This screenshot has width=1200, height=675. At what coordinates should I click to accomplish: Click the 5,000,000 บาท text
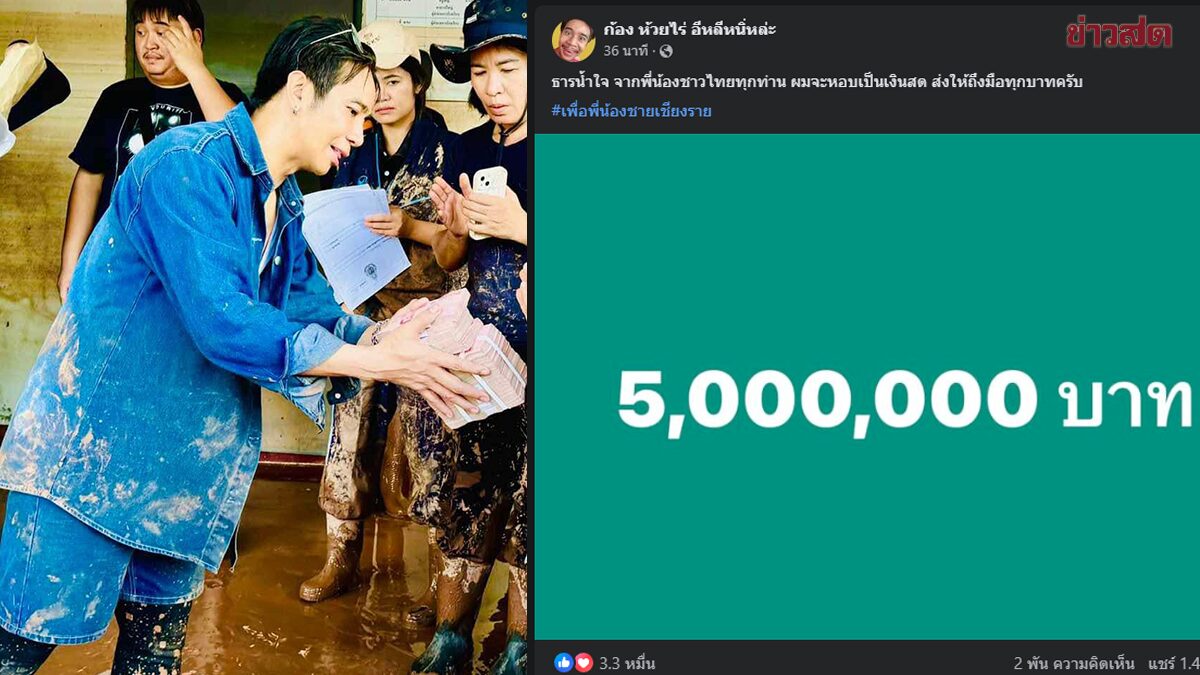905,400
